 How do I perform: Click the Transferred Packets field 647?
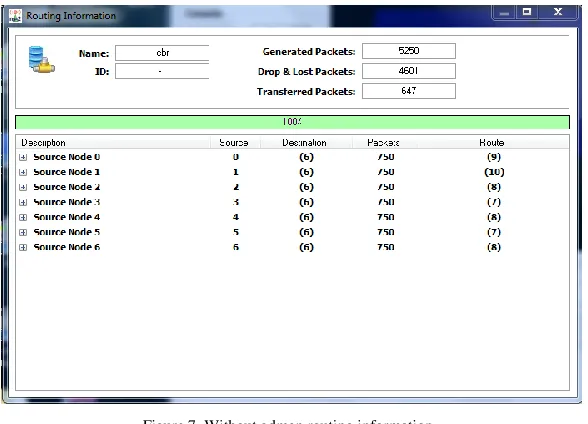coord(409,91)
